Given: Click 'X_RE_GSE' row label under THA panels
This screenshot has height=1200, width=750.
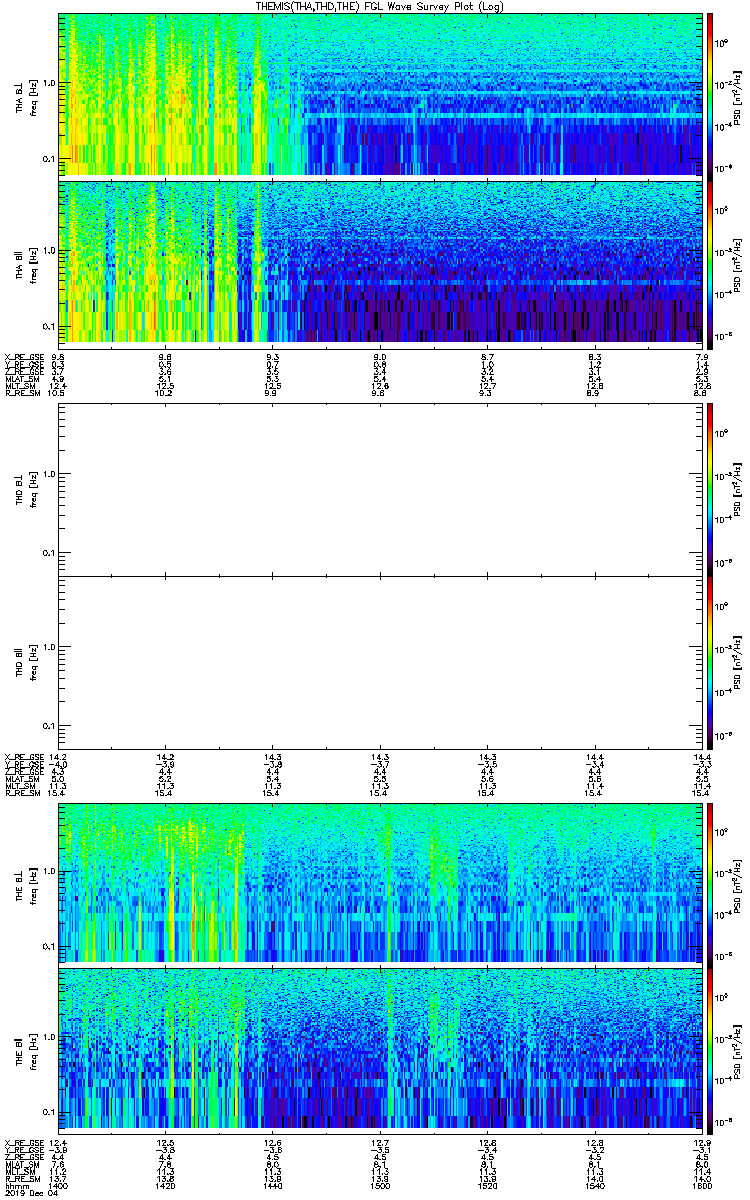Looking at the screenshot, I should [x=22, y=357].
